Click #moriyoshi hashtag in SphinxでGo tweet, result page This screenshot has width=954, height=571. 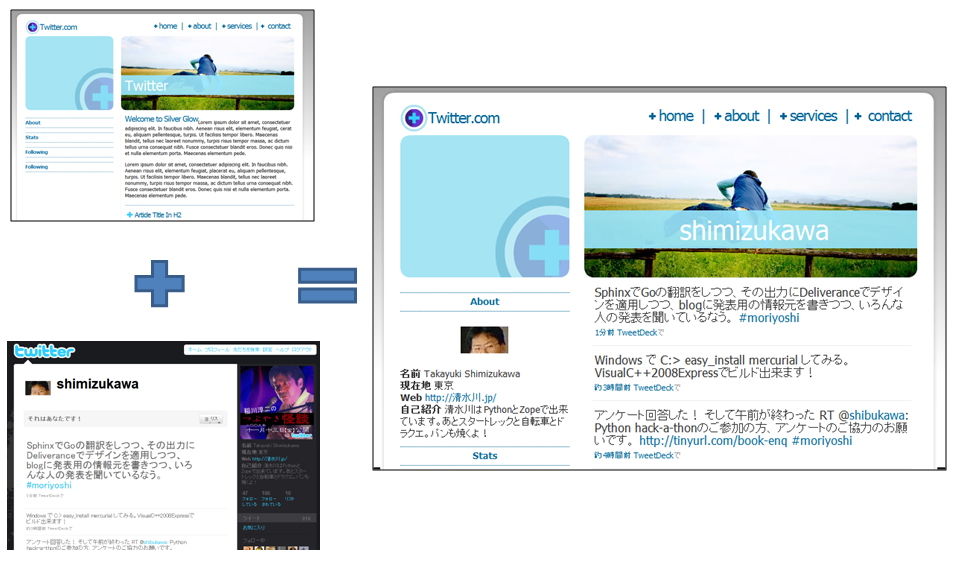pos(769,318)
